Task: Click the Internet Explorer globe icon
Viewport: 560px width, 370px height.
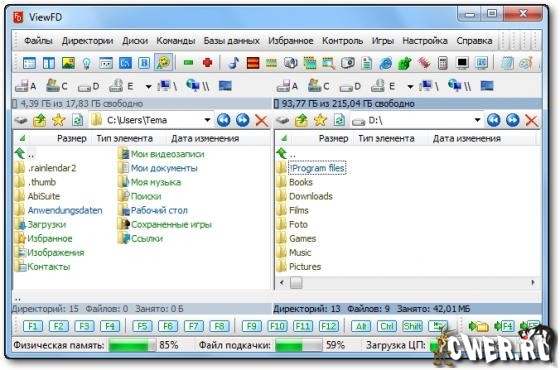Action: pyautogui.click(x=386, y=63)
